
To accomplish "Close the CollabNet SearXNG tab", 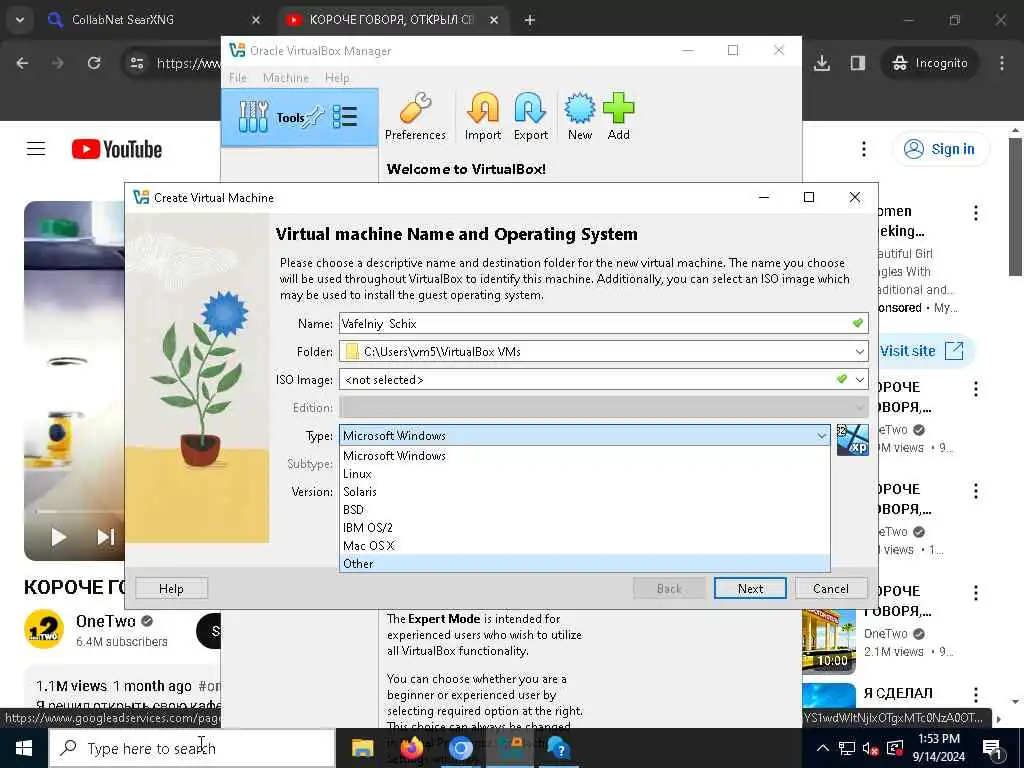I will pos(256,20).
